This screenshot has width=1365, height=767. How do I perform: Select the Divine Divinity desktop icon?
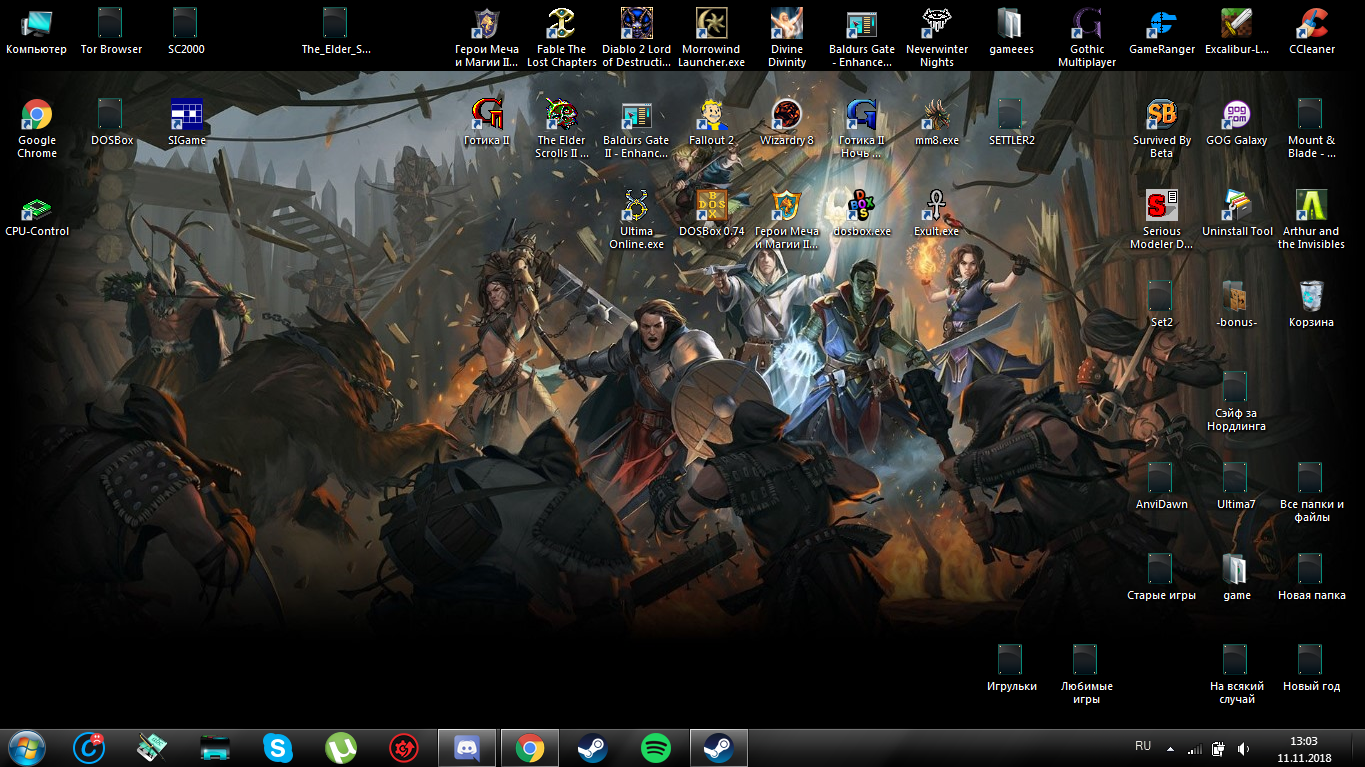(787, 38)
